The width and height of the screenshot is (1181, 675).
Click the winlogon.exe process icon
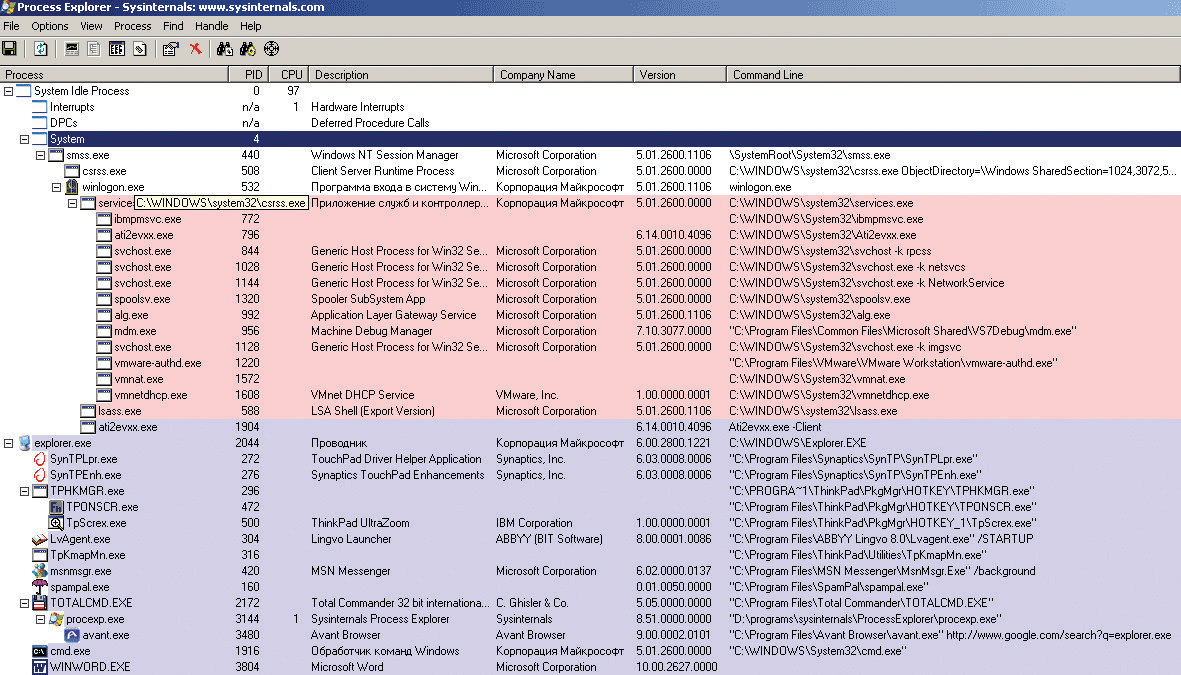[72, 187]
